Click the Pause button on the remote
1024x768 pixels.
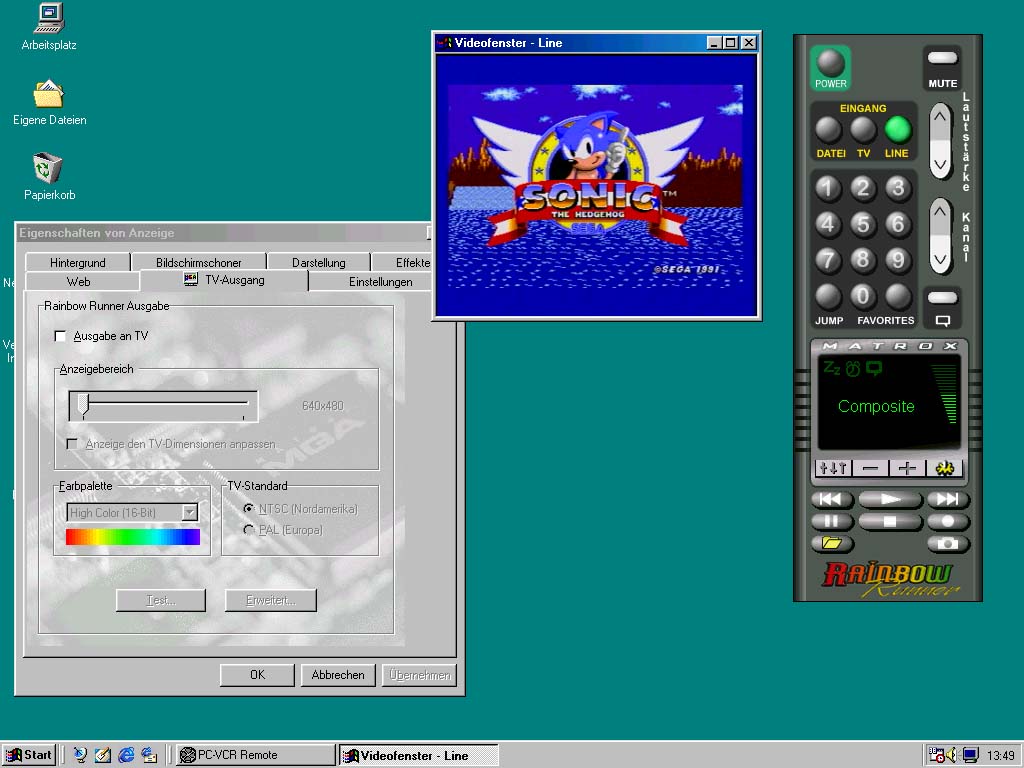831,521
